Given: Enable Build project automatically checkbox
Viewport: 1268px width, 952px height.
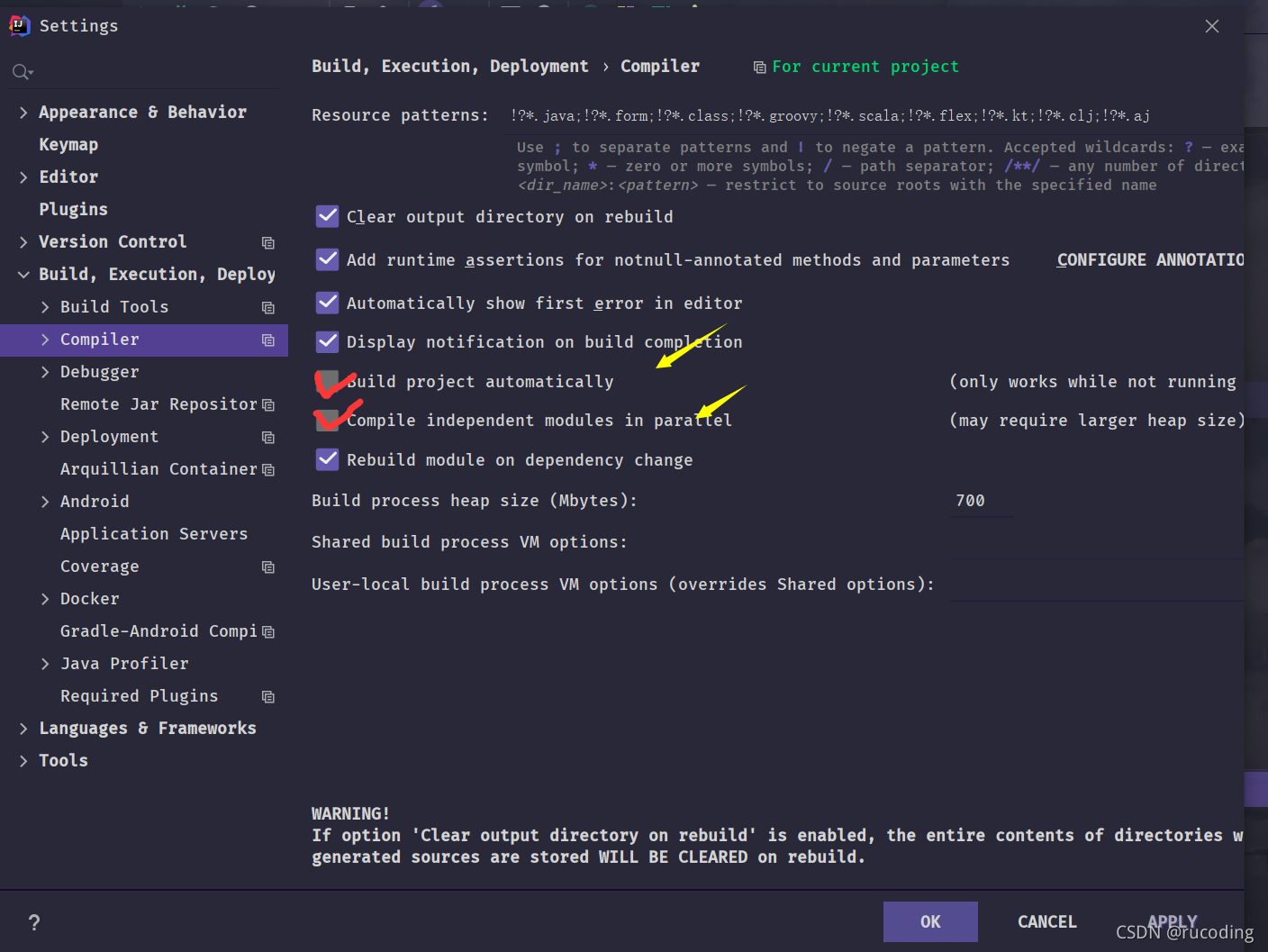Looking at the screenshot, I should [328, 381].
